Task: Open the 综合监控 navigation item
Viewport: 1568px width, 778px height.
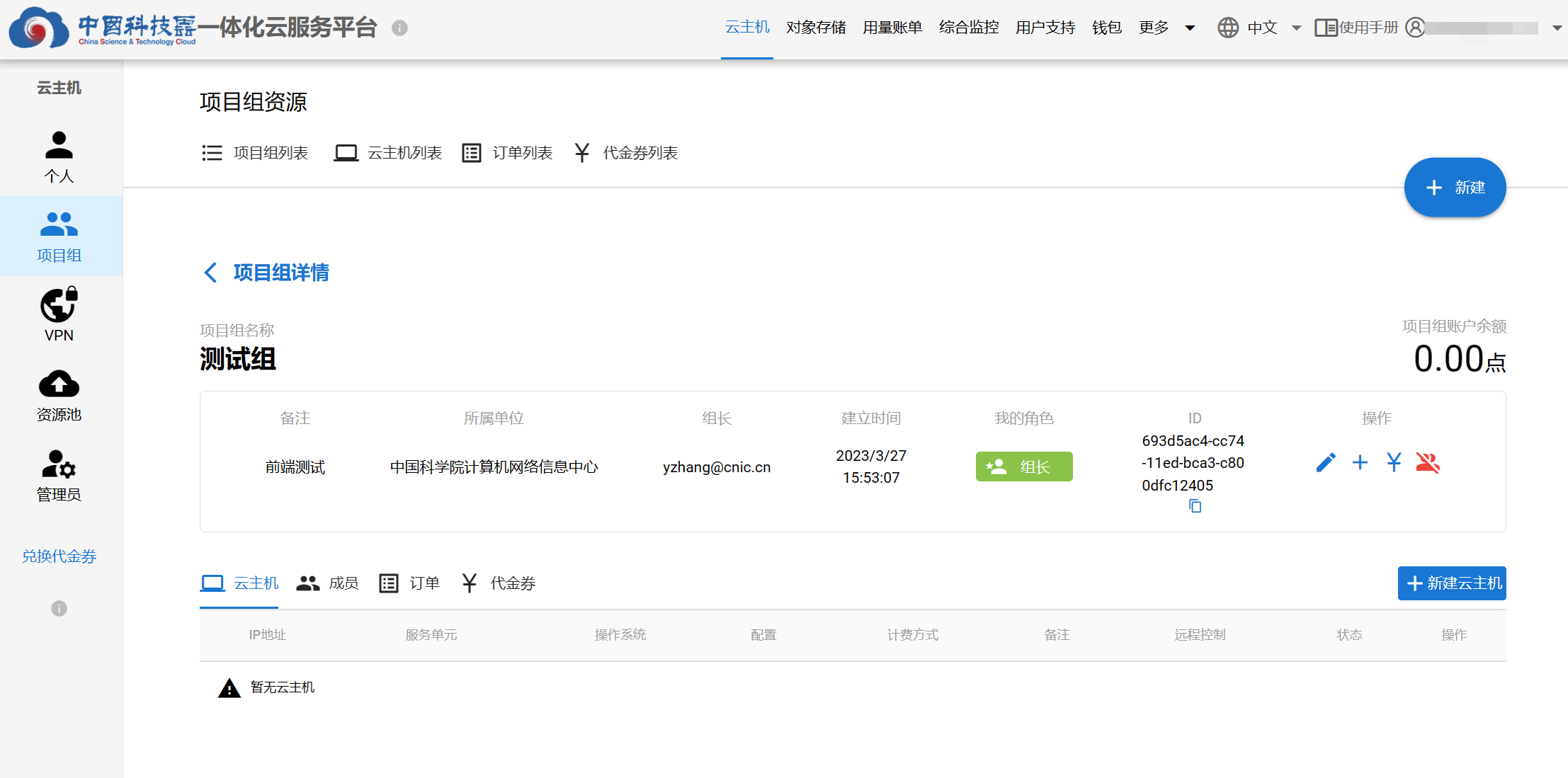Action: click(969, 28)
